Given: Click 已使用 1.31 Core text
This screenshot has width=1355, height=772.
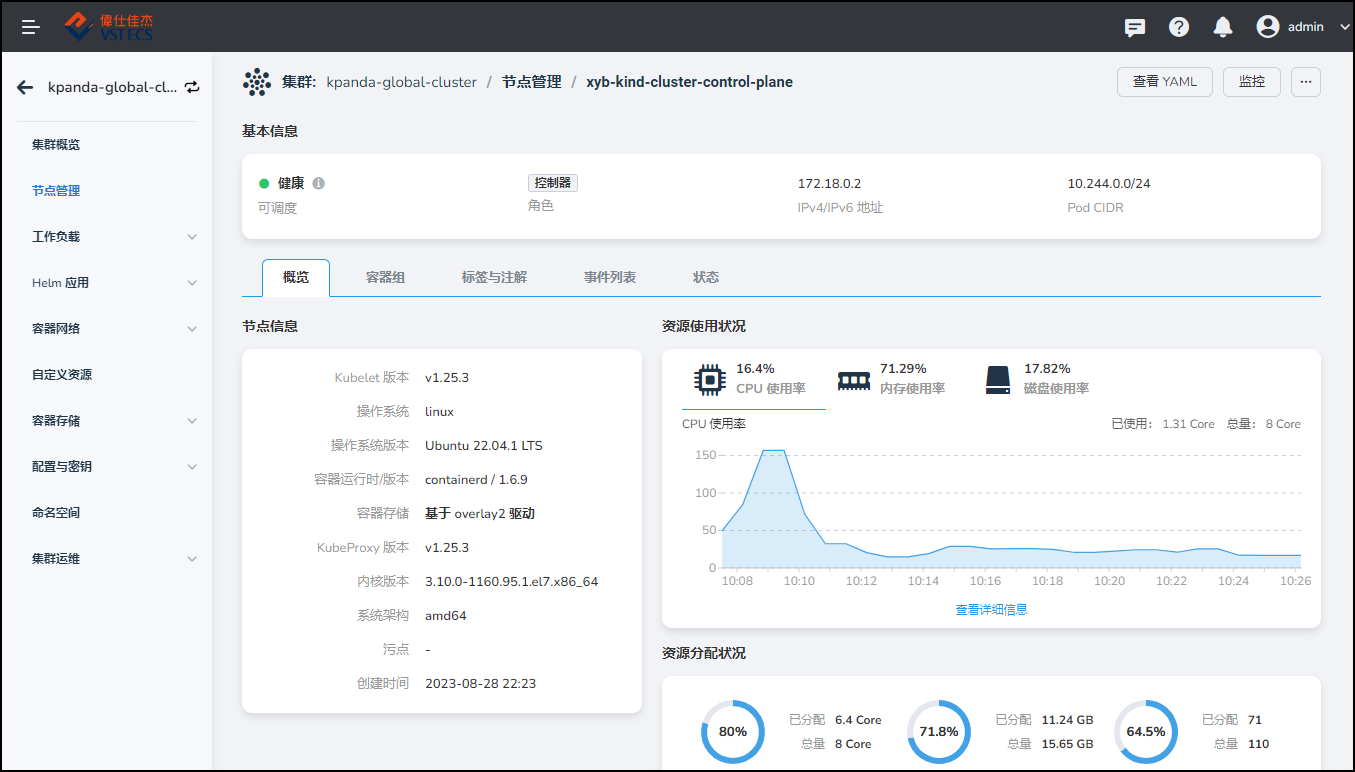Looking at the screenshot, I should coord(1163,424).
